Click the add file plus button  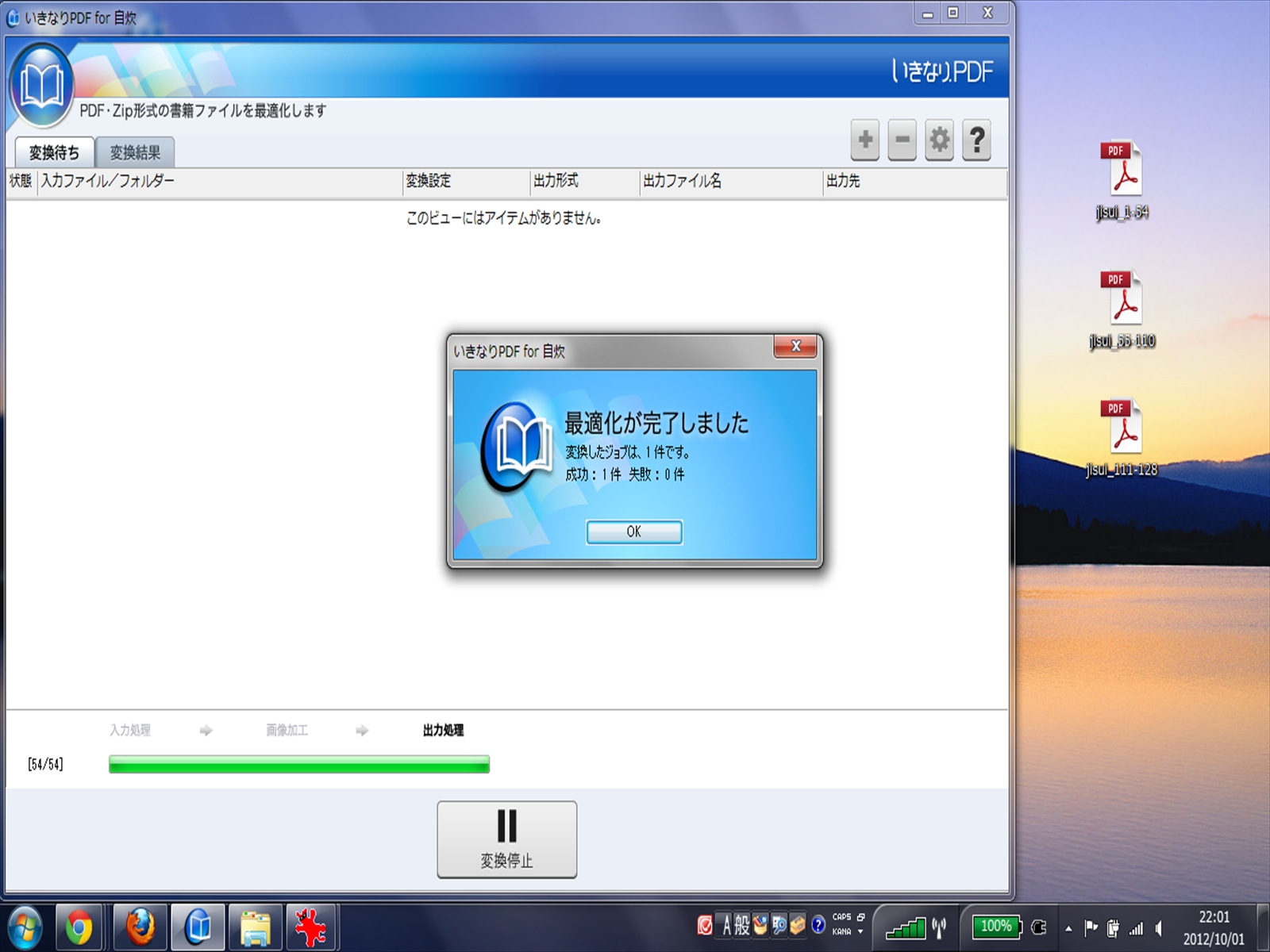click(x=865, y=140)
